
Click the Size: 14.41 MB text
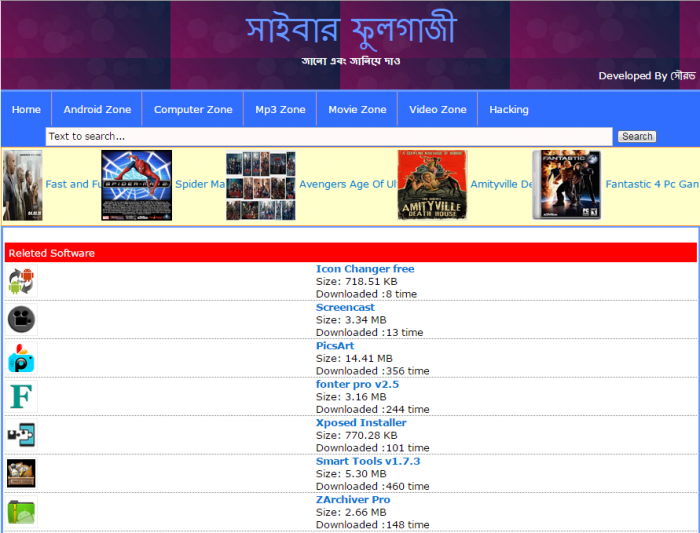click(354, 358)
